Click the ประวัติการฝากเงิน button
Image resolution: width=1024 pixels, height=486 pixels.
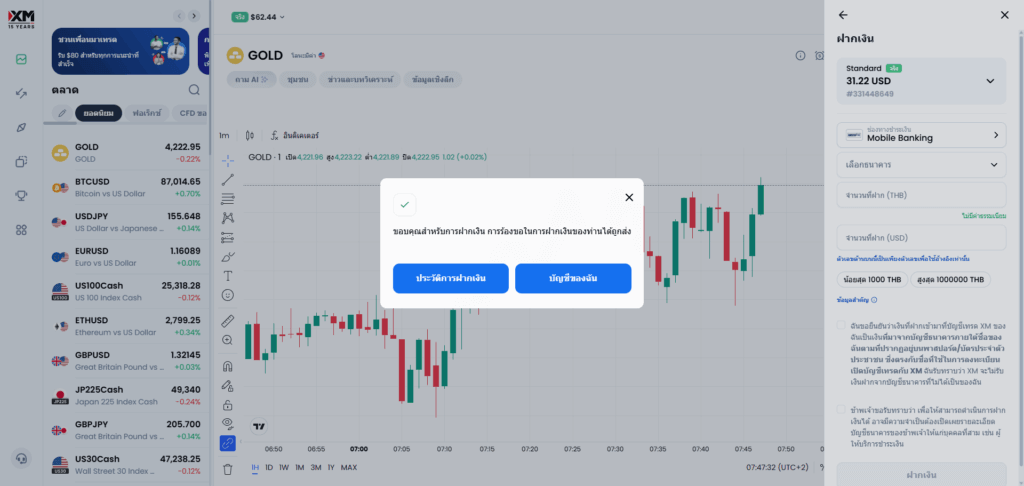click(451, 278)
